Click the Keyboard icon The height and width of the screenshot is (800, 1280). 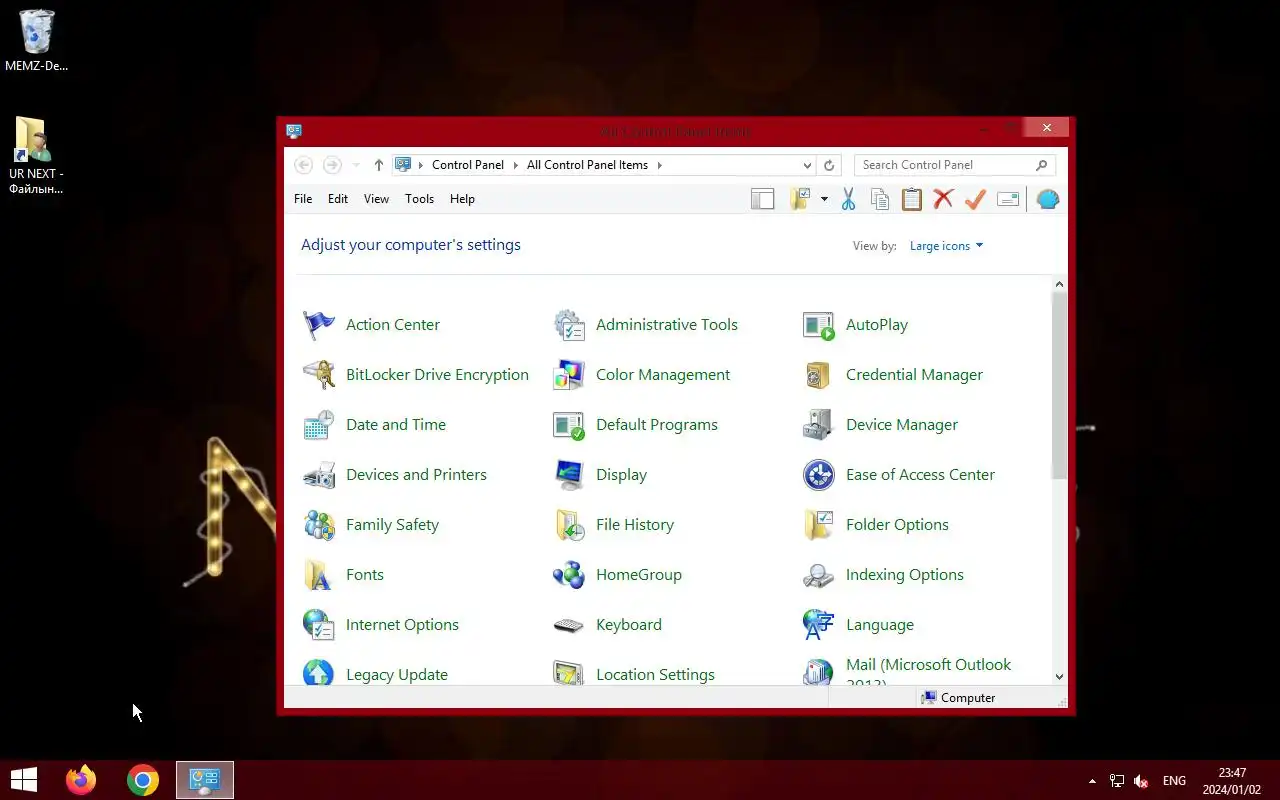(x=569, y=625)
